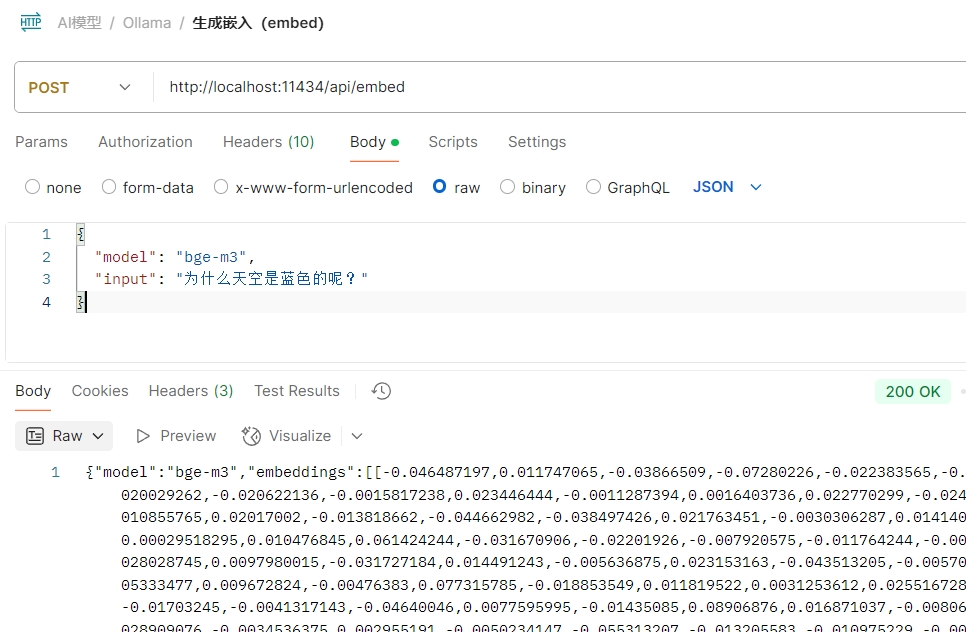966x632 pixels.
Task: Click the HTTP request icon in the breadcrumb
Action: point(30,21)
